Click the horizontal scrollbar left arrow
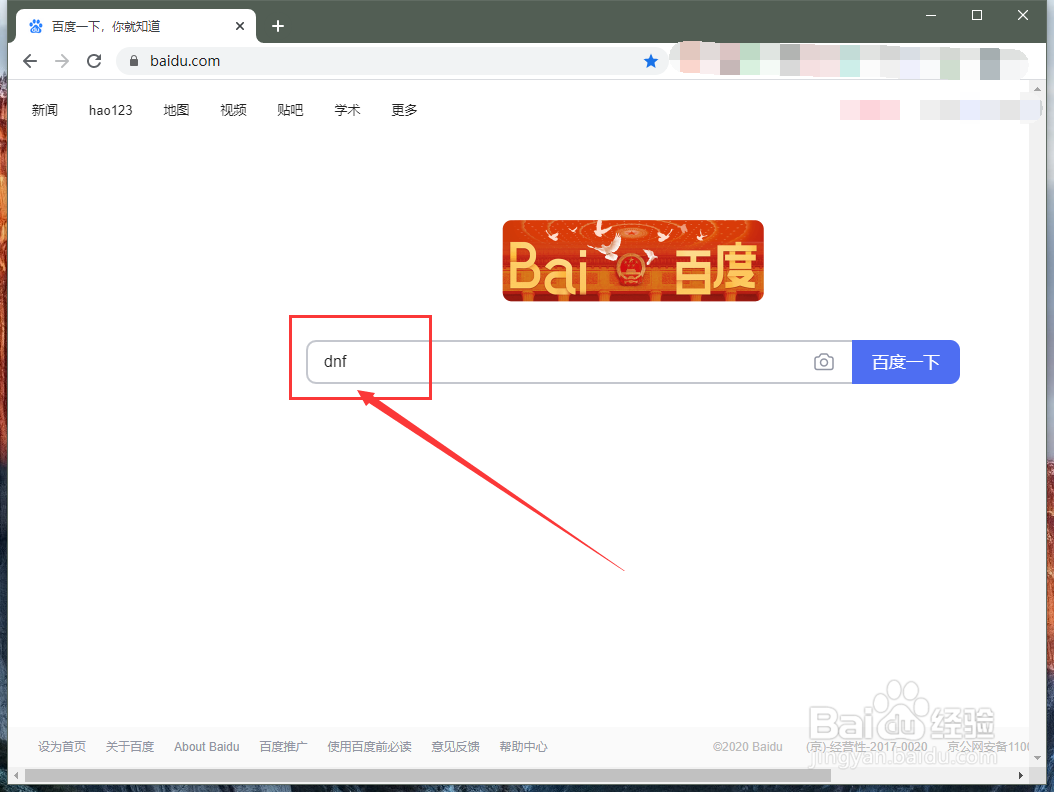The height and width of the screenshot is (792, 1054). [x=16, y=775]
